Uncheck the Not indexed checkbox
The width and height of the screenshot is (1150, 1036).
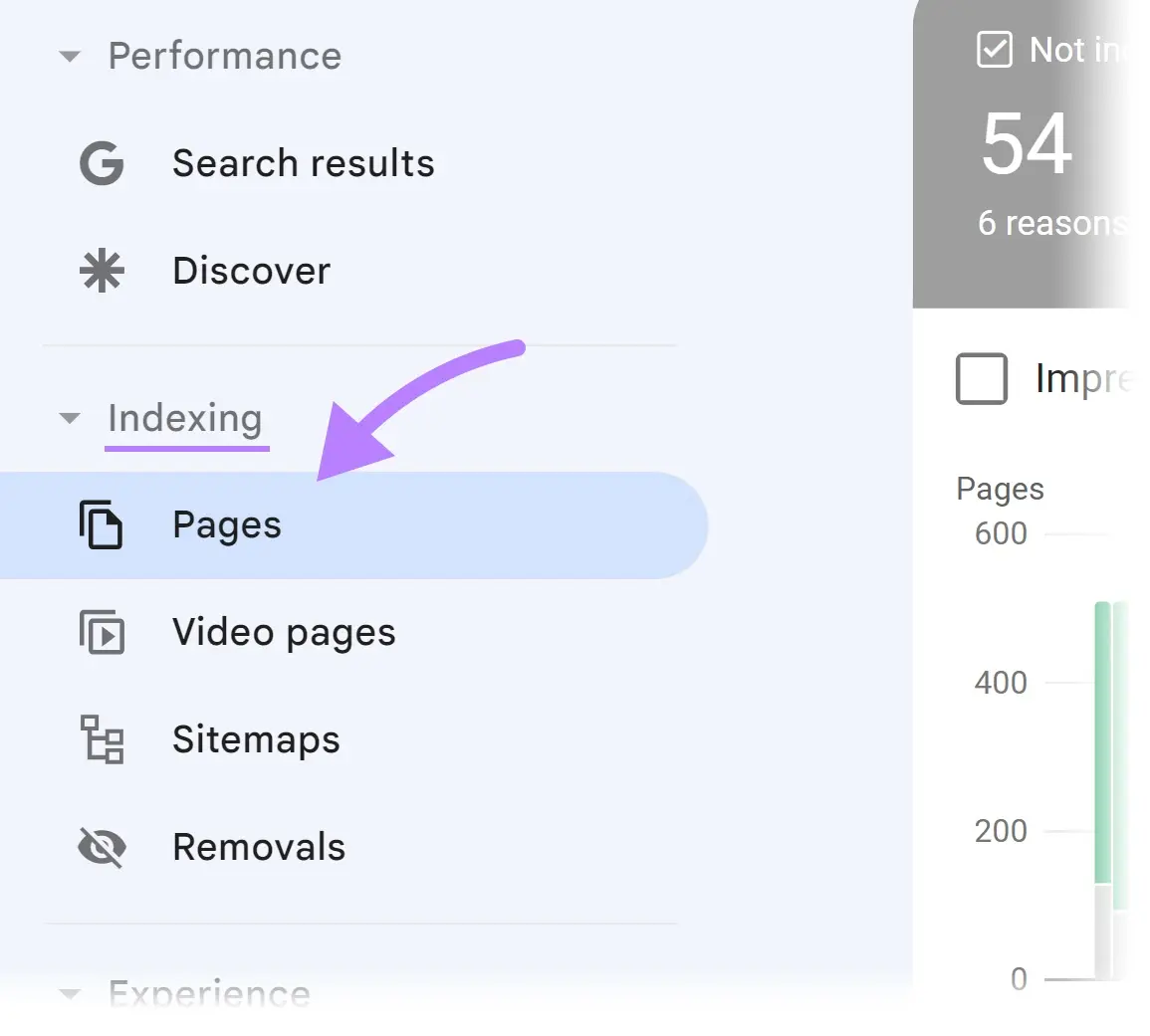point(994,50)
